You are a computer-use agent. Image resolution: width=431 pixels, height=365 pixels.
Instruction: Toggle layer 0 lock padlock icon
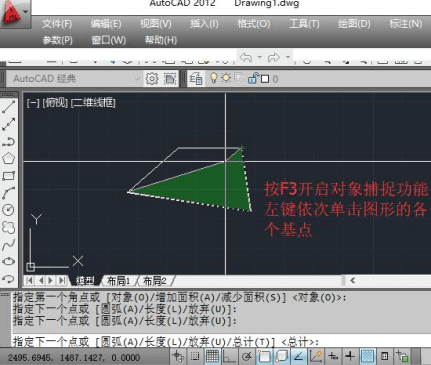253,78
